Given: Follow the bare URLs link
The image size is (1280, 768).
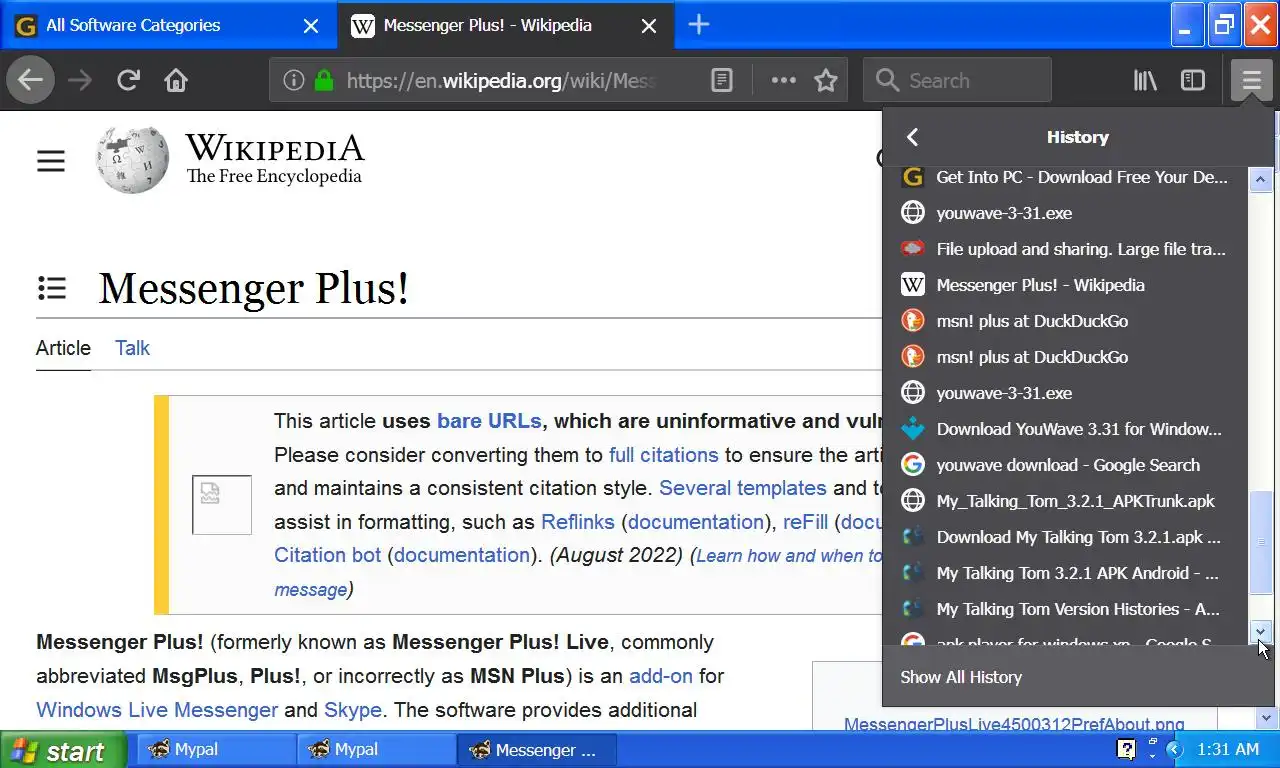Looking at the screenshot, I should (x=489, y=421).
